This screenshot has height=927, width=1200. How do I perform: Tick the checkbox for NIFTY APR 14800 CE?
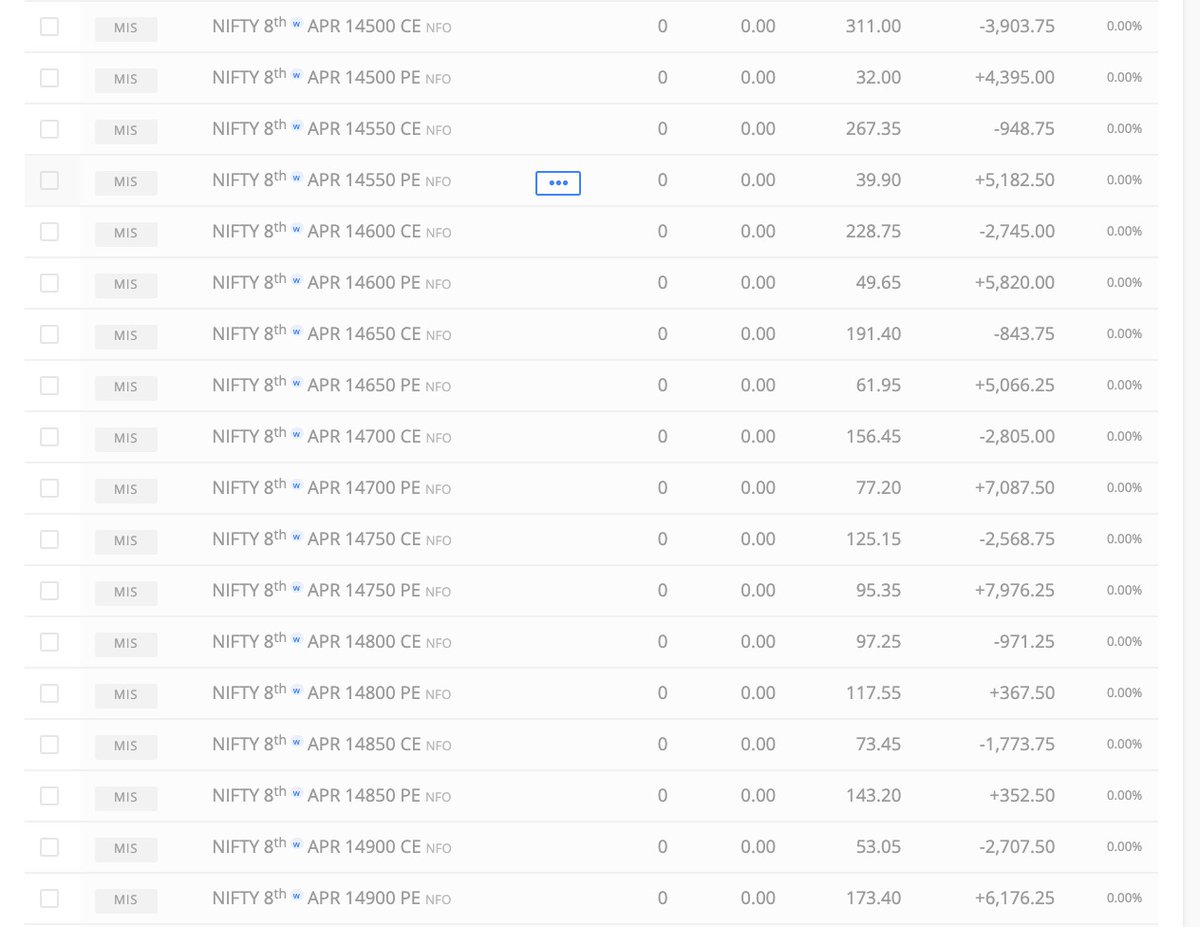point(49,642)
